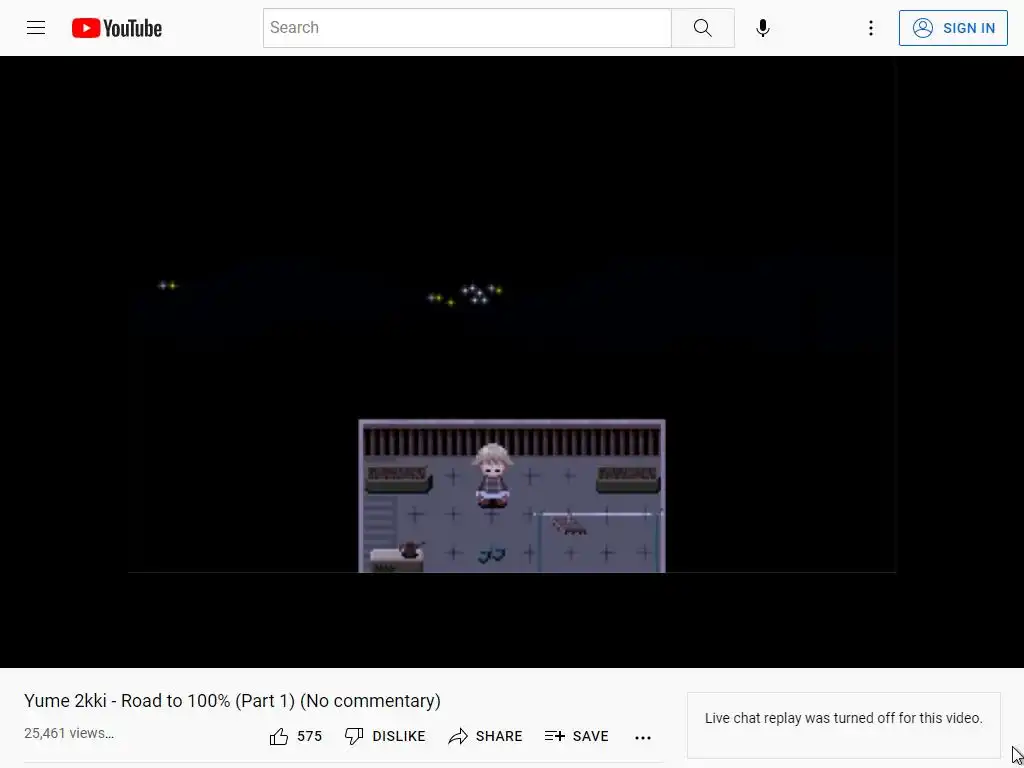Focus the Search input field

pos(467,28)
